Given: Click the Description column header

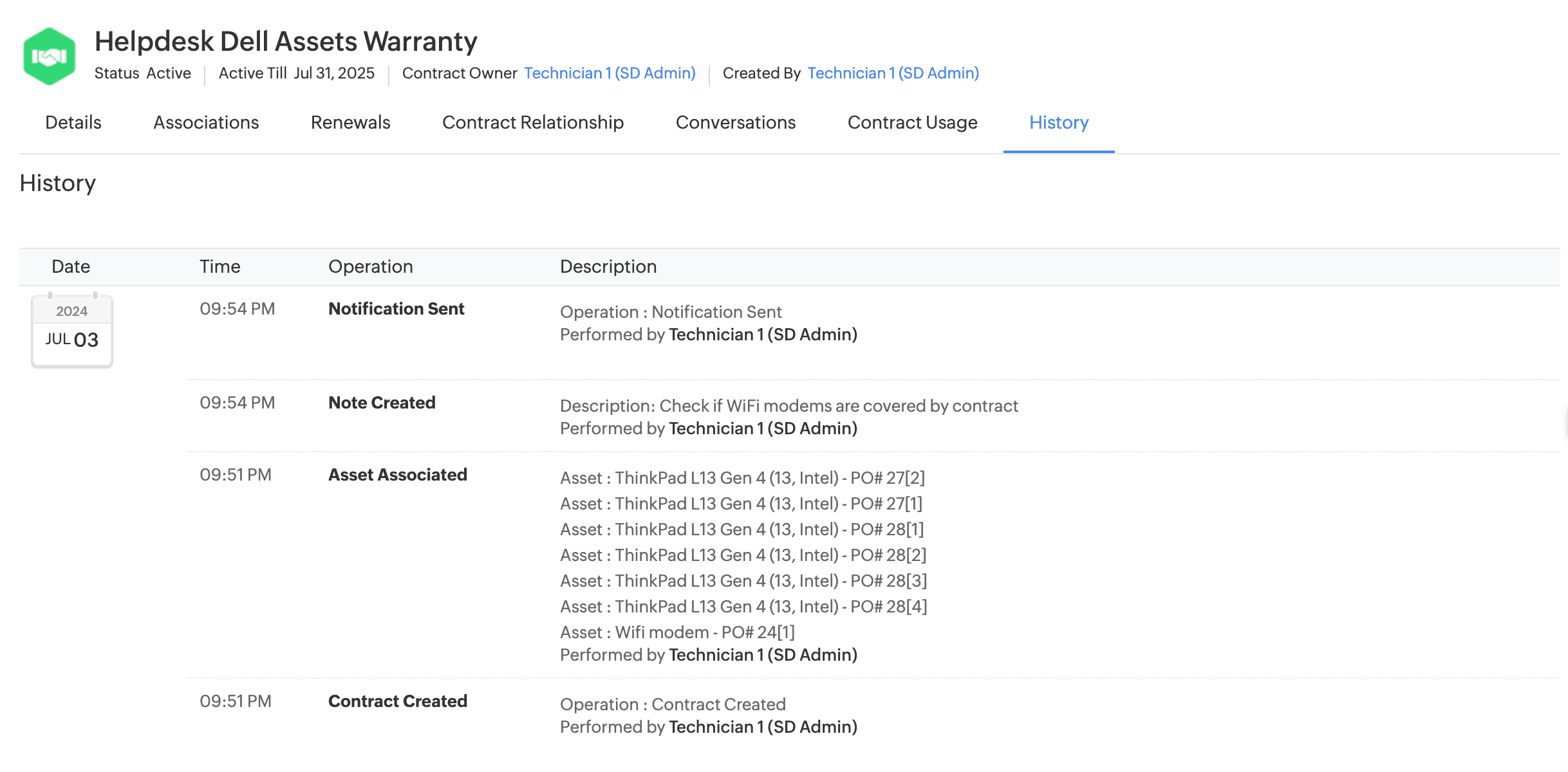Looking at the screenshot, I should tap(608, 266).
